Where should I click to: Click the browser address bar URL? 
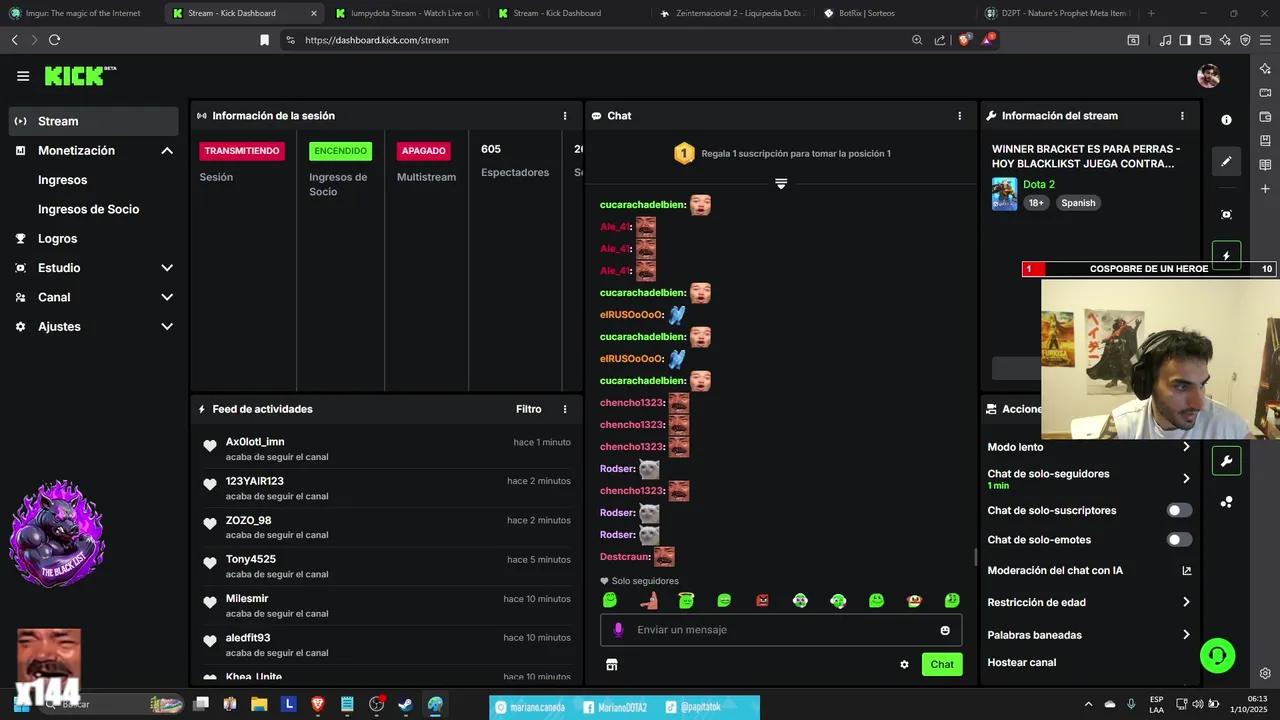point(377,40)
